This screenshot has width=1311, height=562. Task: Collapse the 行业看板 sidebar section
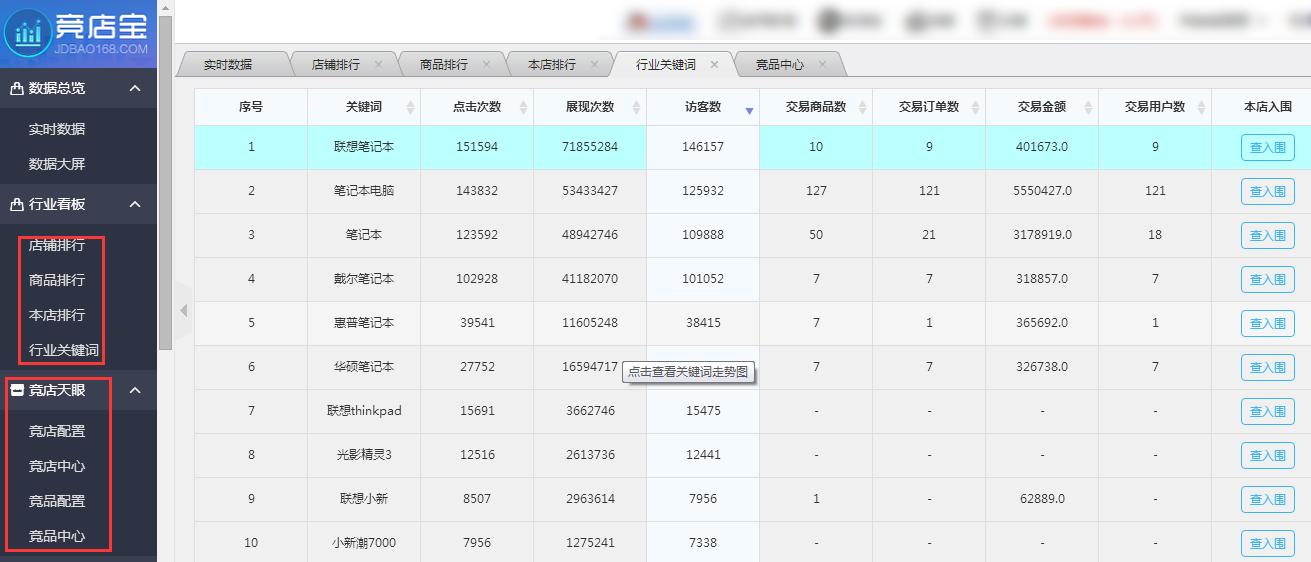(x=135, y=204)
